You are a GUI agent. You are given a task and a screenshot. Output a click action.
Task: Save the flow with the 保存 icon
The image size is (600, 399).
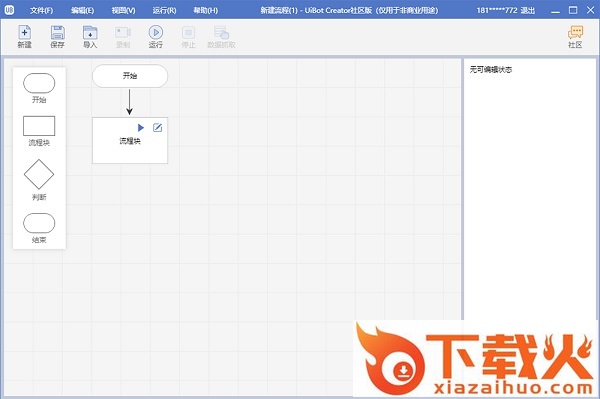click(x=57, y=33)
